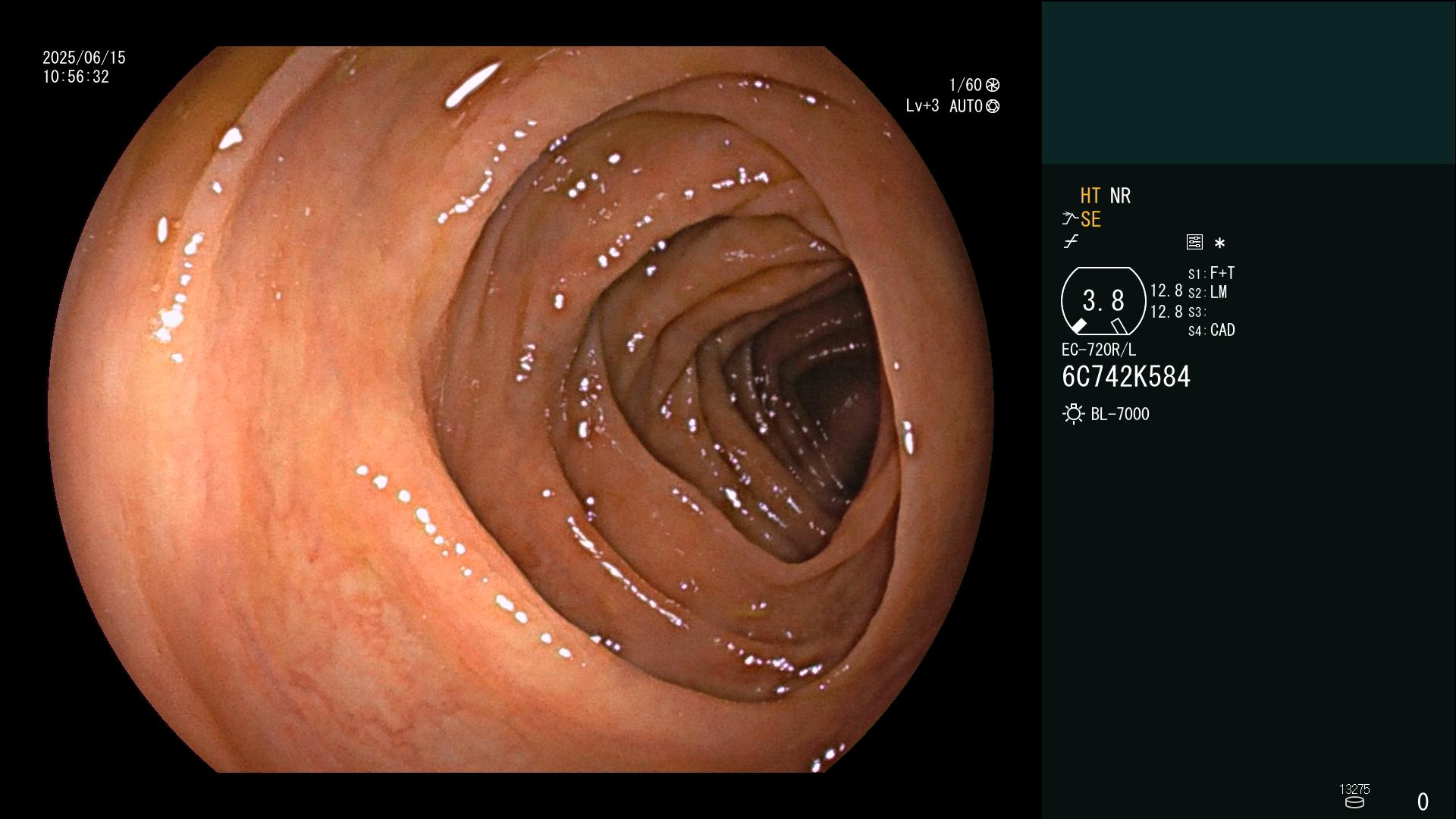Click the 12.8 value beside S3

coord(1166,312)
